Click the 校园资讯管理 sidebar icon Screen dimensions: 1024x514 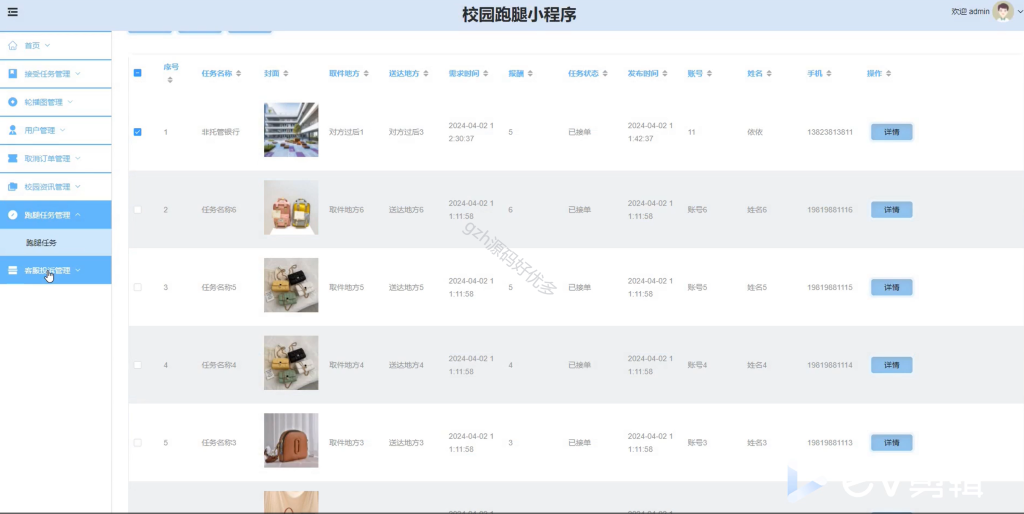[12, 187]
